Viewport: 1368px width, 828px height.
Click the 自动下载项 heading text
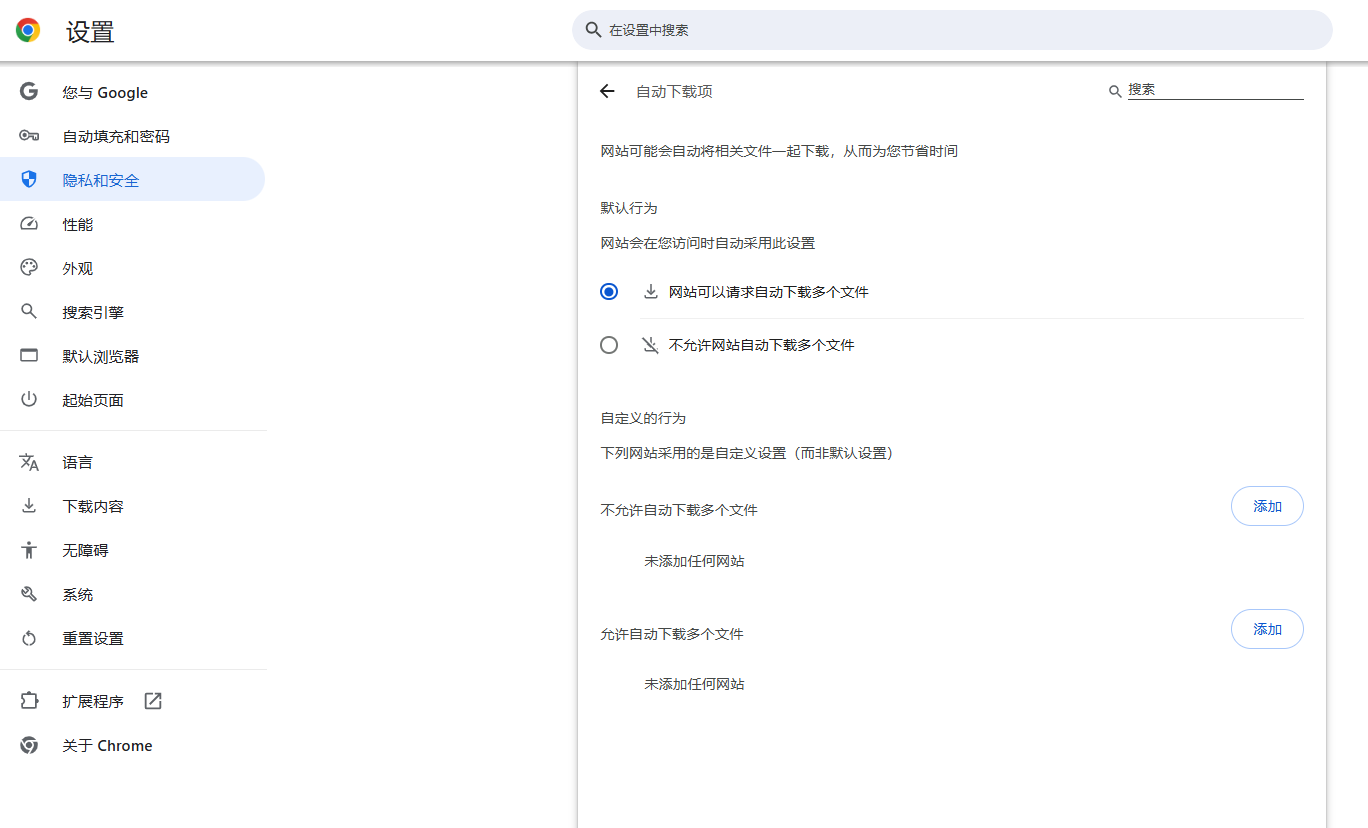coord(674,91)
